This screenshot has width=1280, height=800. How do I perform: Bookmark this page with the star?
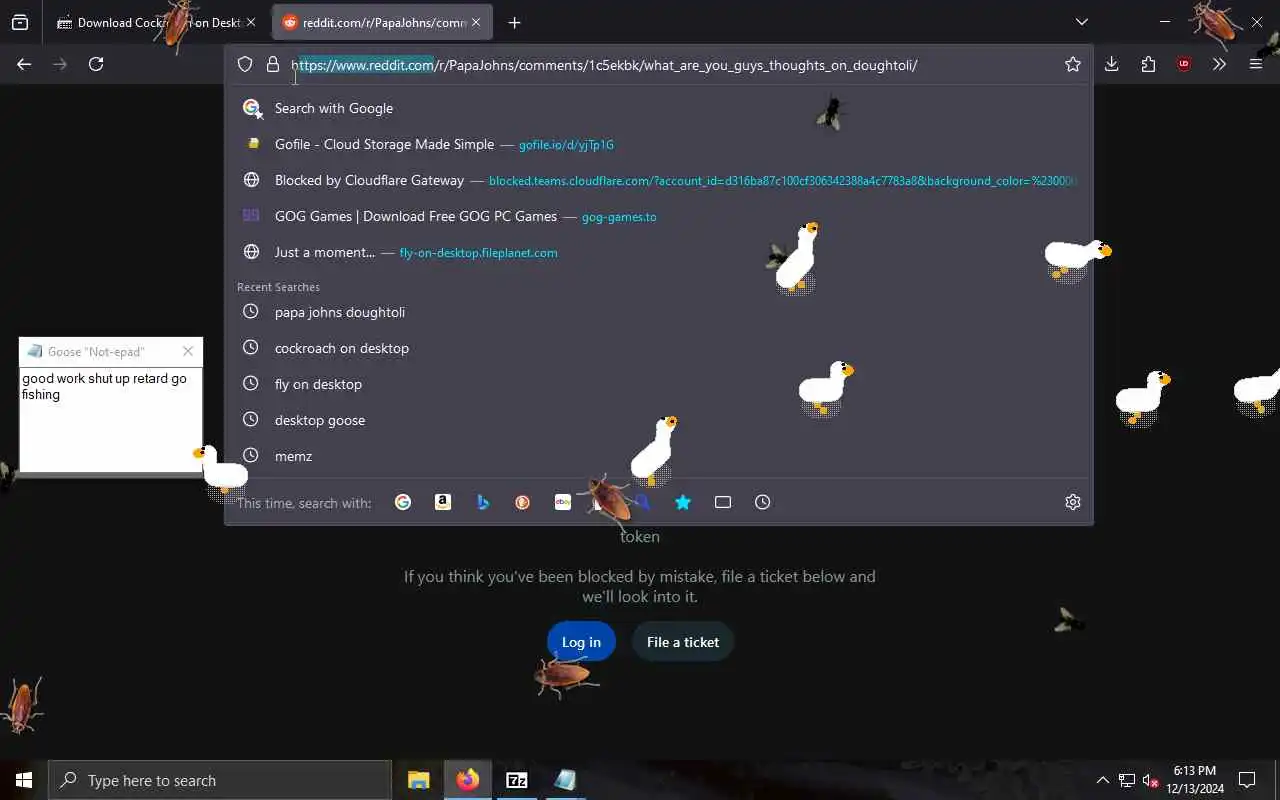point(1073,64)
